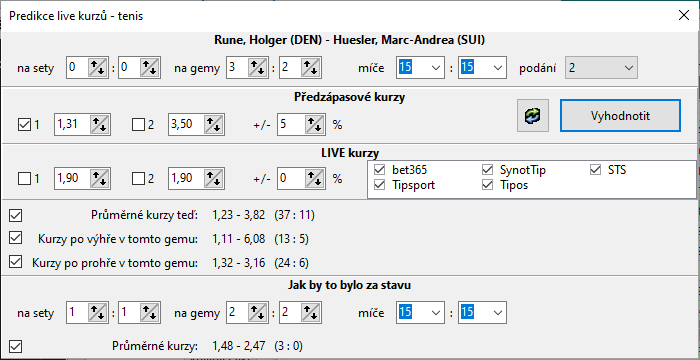Uncheck the SynotTip bookmaker

(x=487, y=170)
